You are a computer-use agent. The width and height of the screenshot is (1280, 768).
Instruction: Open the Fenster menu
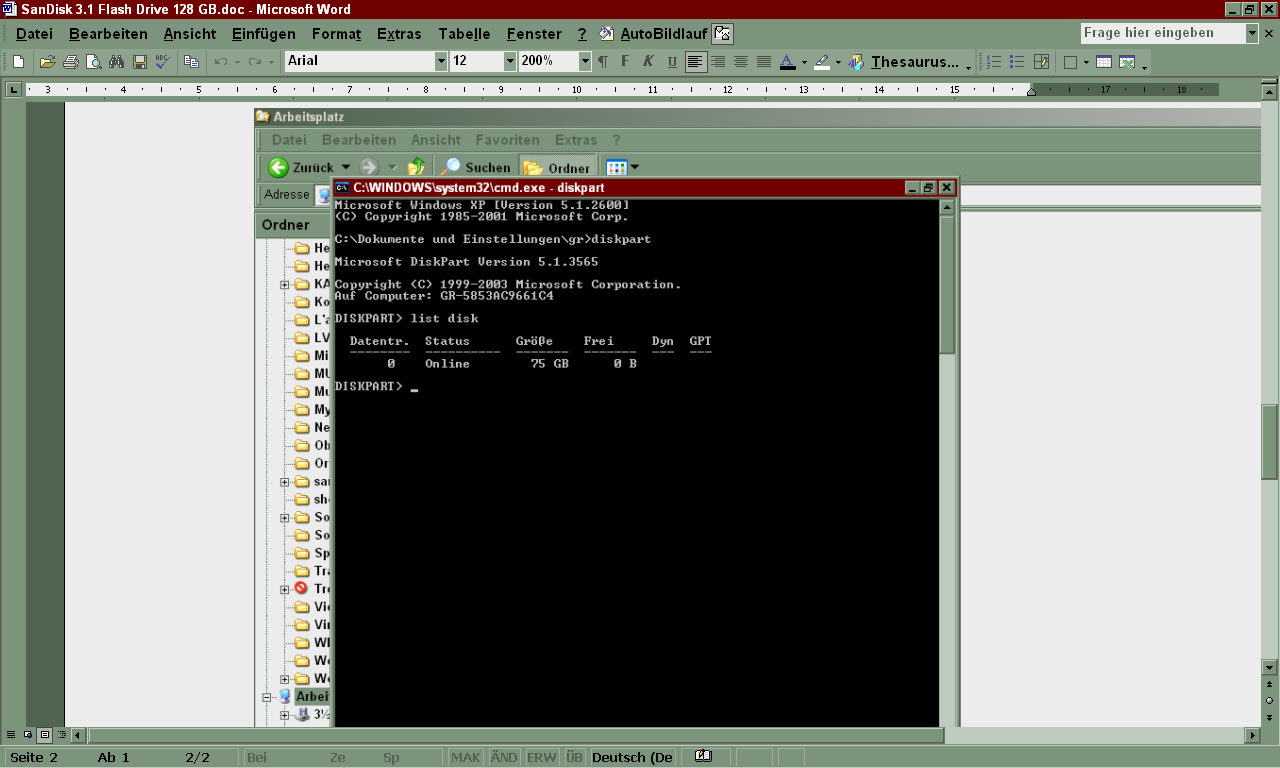534,34
